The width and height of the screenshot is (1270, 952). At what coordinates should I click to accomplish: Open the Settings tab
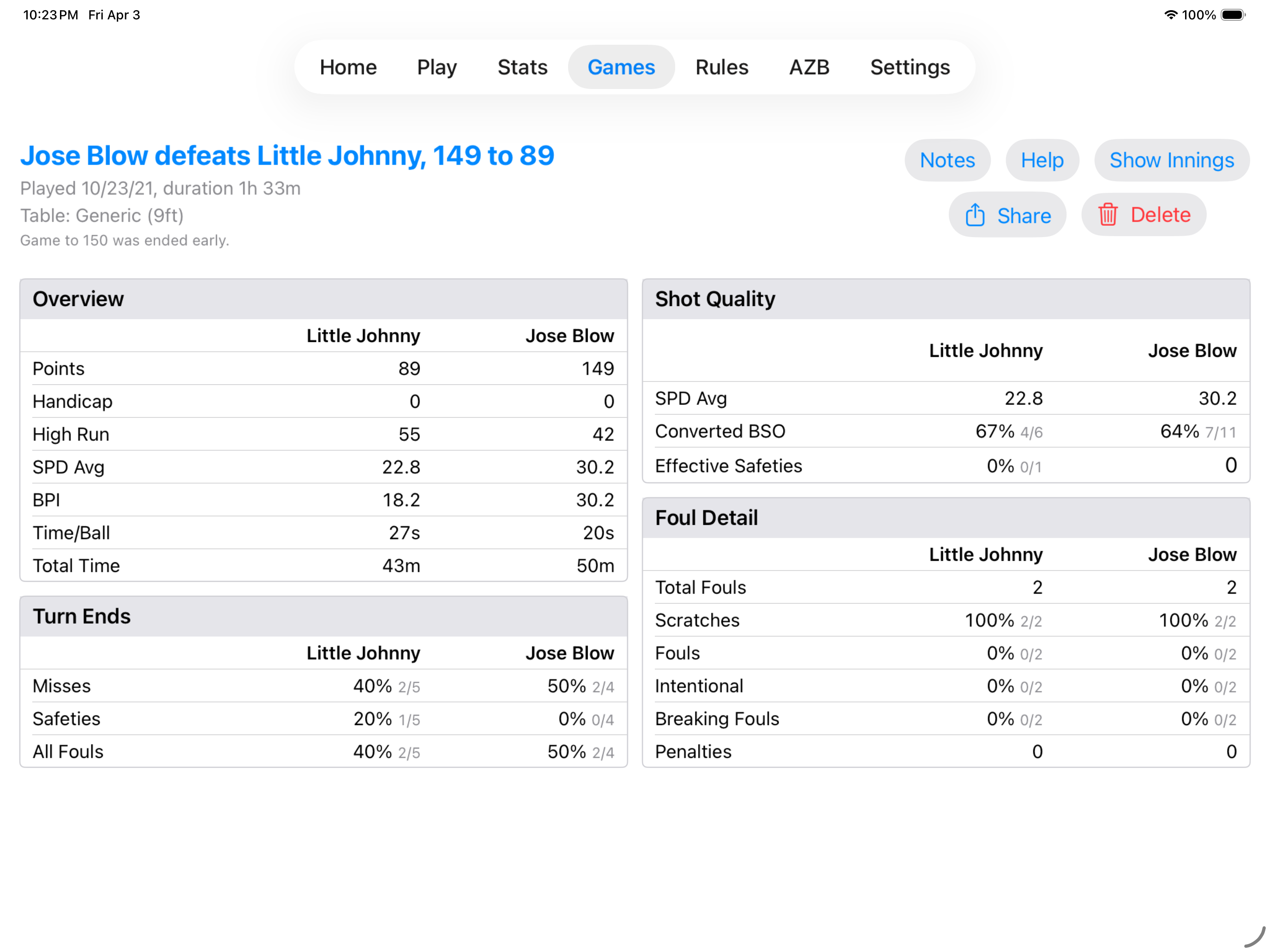[910, 67]
